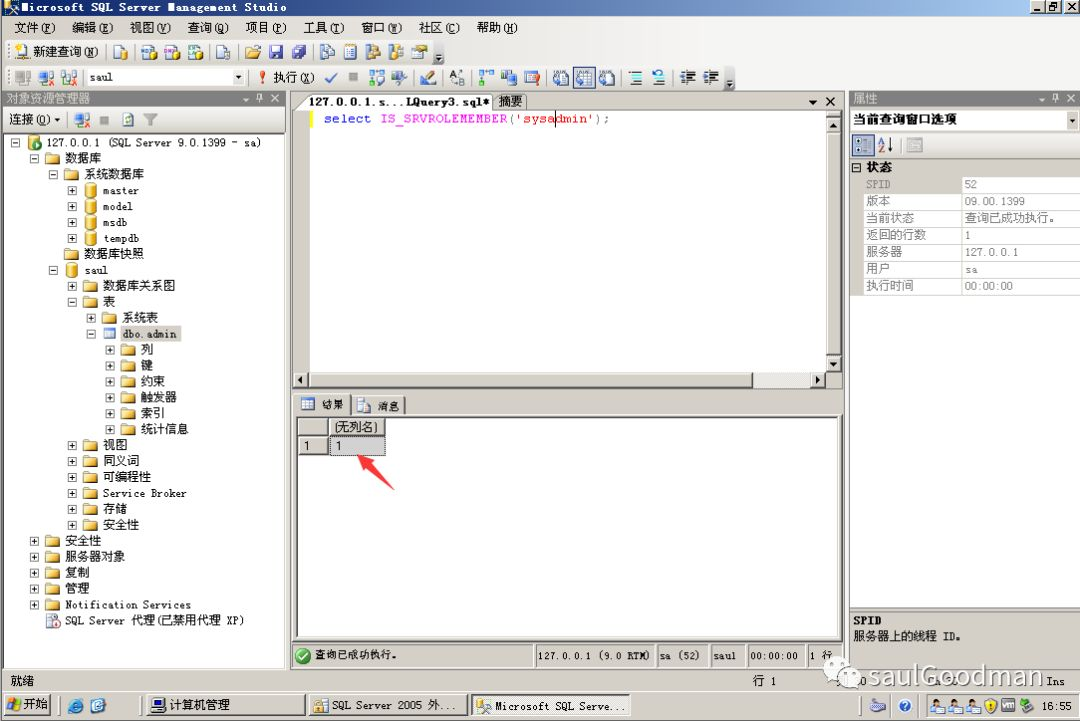Expand the master database node
1080x721 pixels.
pos(72,190)
